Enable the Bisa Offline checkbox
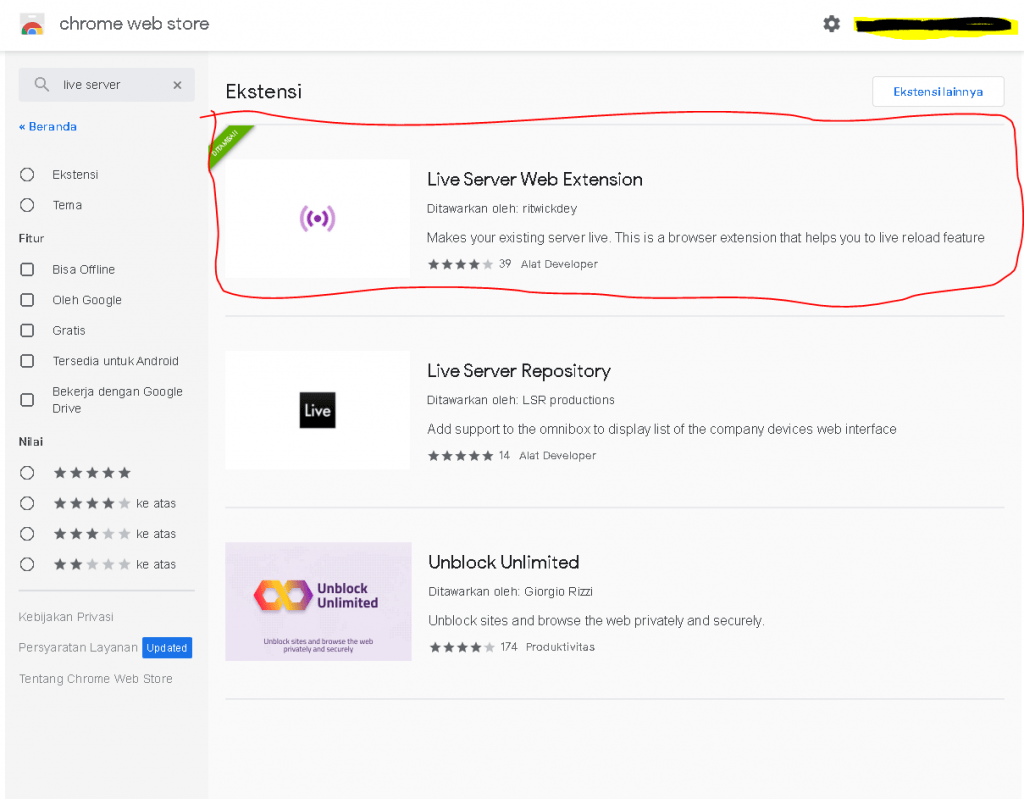The image size is (1024, 799). pyautogui.click(x=27, y=269)
